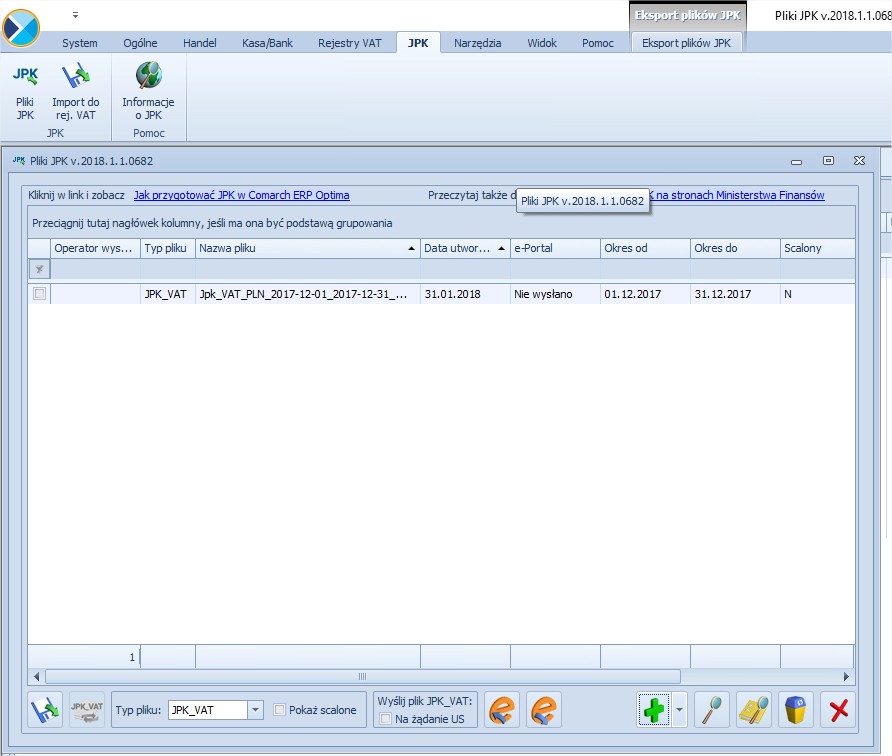Click Okres do column header
This screenshot has width=892, height=756.
click(x=734, y=248)
